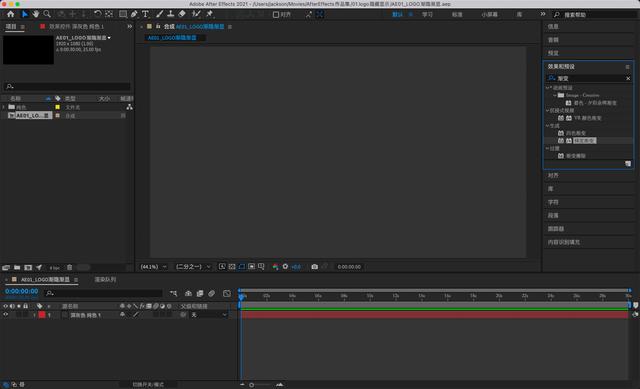Image resolution: width=640 pixels, height=389 pixels.
Task: Select the Puppet Pin tool
Action: point(210,14)
